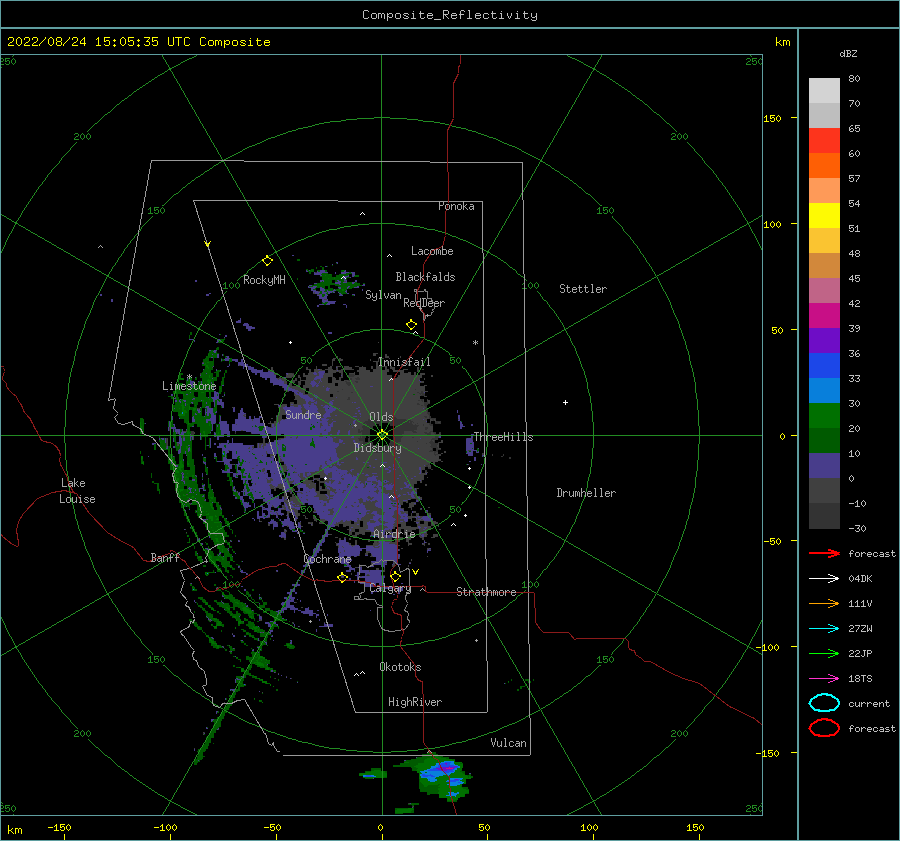Click the green 22JP arrow icon
The image size is (900, 841).
824,653
